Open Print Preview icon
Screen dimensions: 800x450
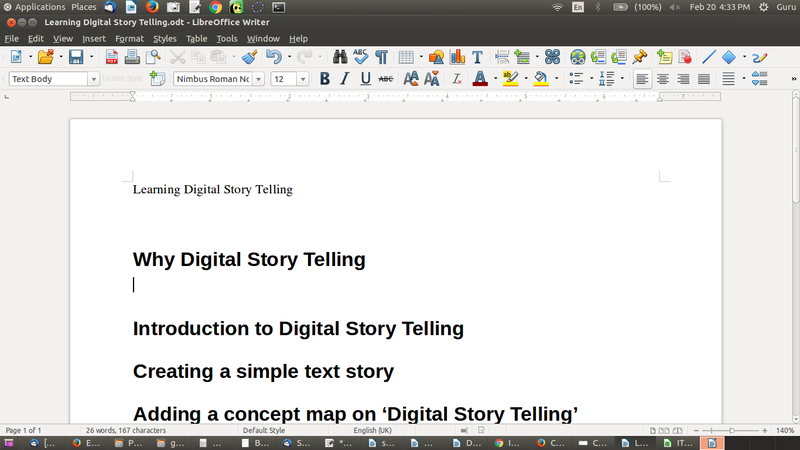click(x=153, y=57)
